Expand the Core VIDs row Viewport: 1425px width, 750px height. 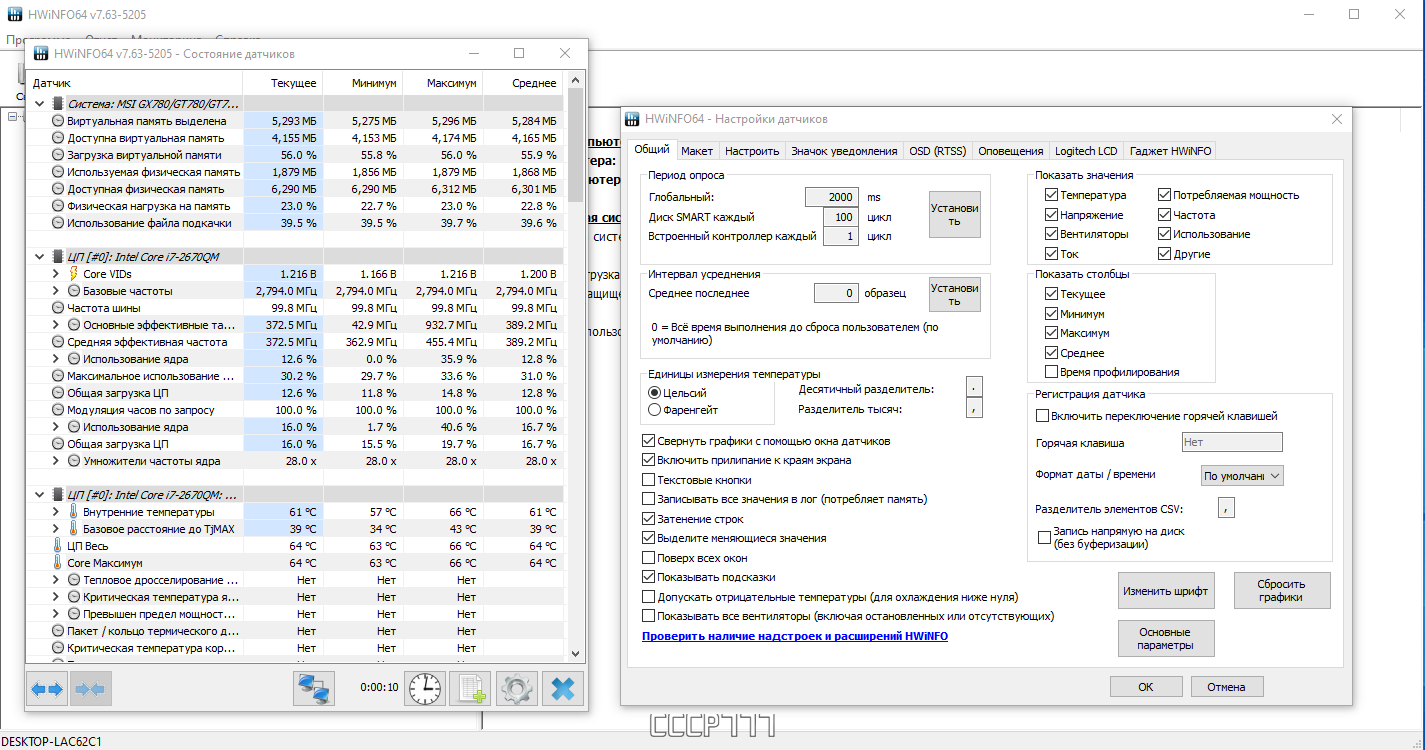(x=55, y=273)
